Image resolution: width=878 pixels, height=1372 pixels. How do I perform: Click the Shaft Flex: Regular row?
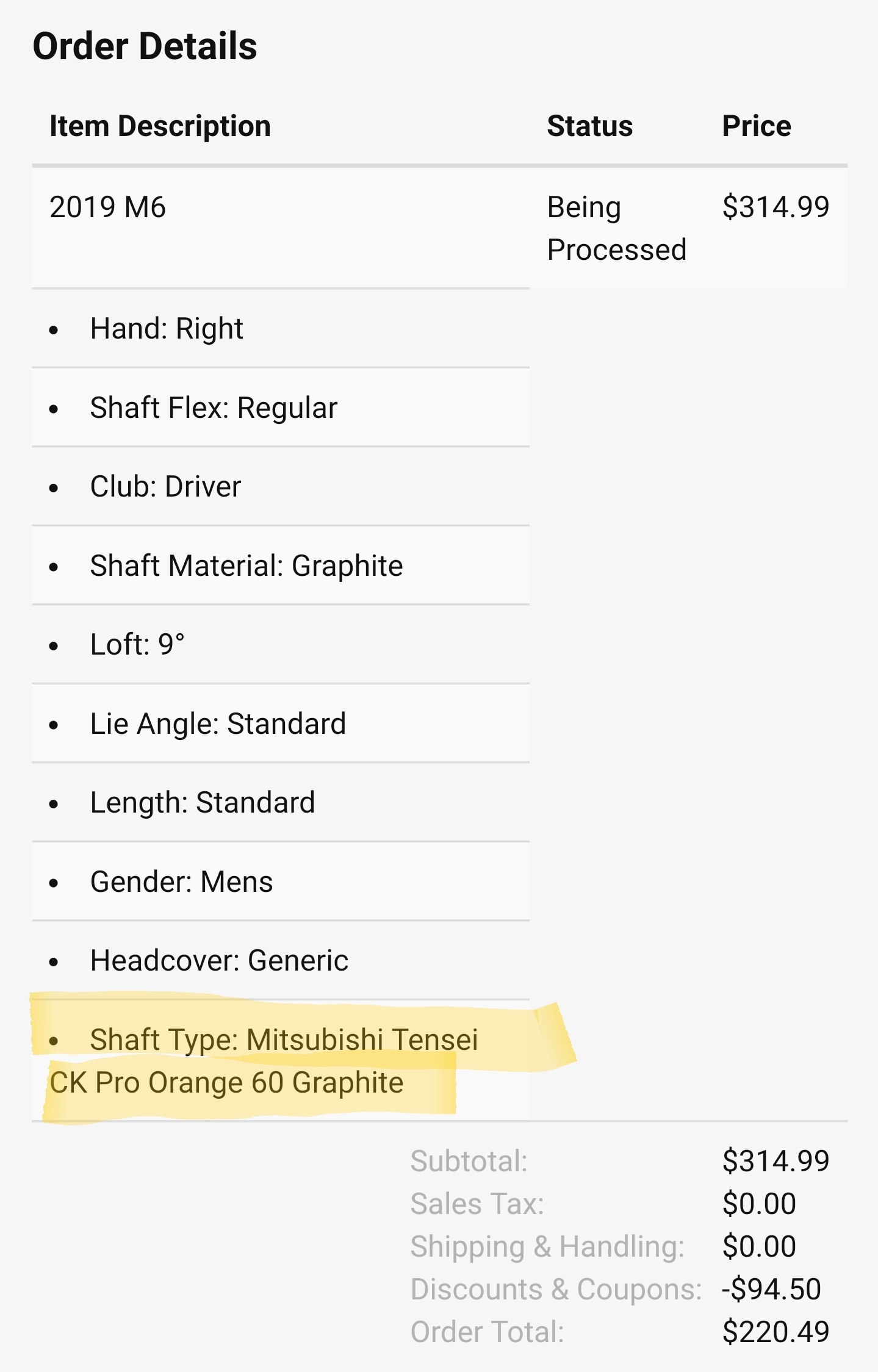click(x=214, y=408)
